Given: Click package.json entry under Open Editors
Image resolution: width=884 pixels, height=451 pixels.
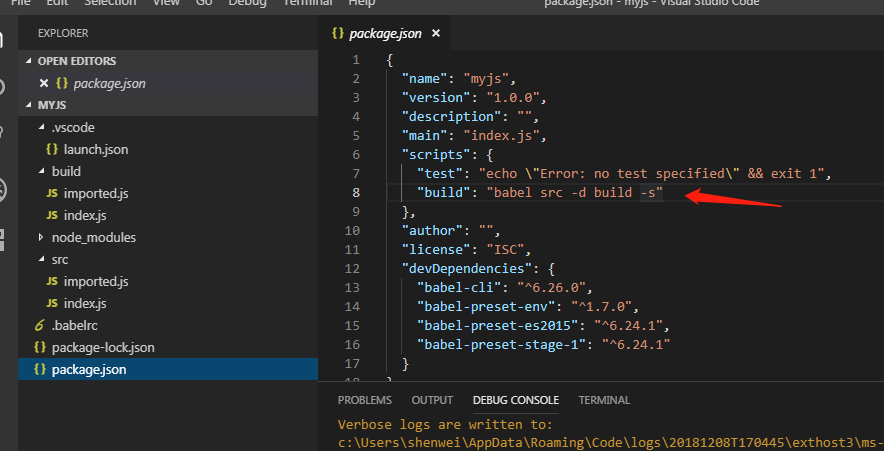Looking at the screenshot, I should click(168, 83).
